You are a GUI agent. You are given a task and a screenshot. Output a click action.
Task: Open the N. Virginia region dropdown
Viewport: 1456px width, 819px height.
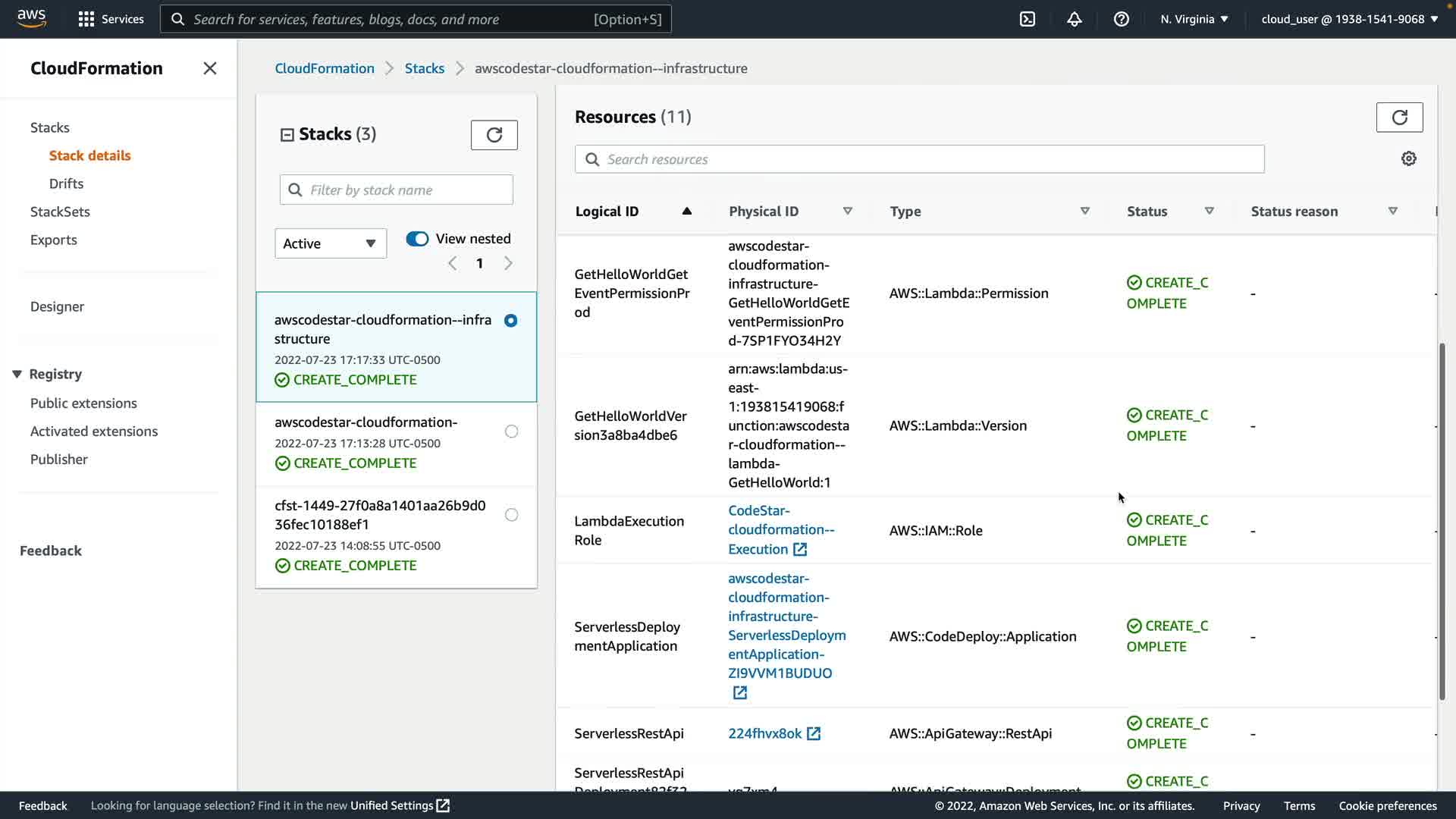pyautogui.click(x=1194, y=19)
